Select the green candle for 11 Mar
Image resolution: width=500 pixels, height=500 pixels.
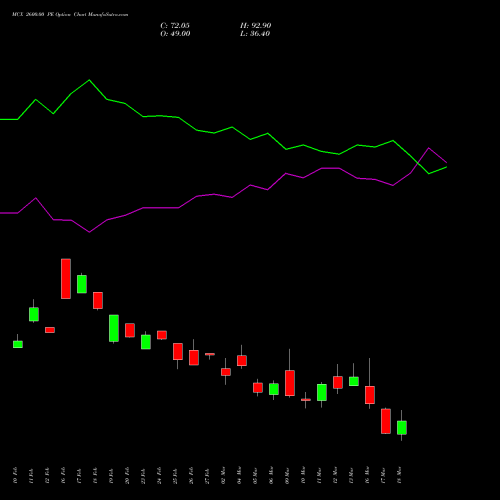click(322, 392)
